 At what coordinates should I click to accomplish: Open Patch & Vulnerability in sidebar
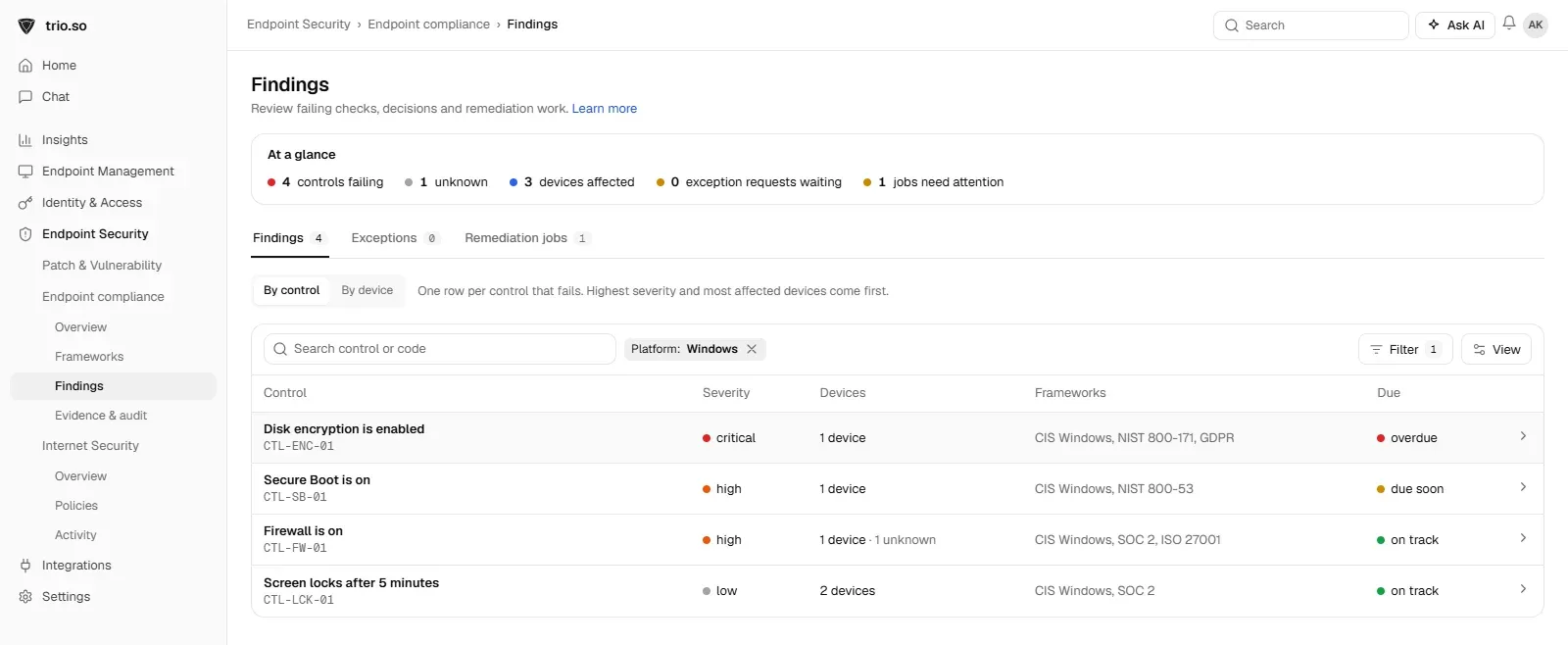(102, 266)
